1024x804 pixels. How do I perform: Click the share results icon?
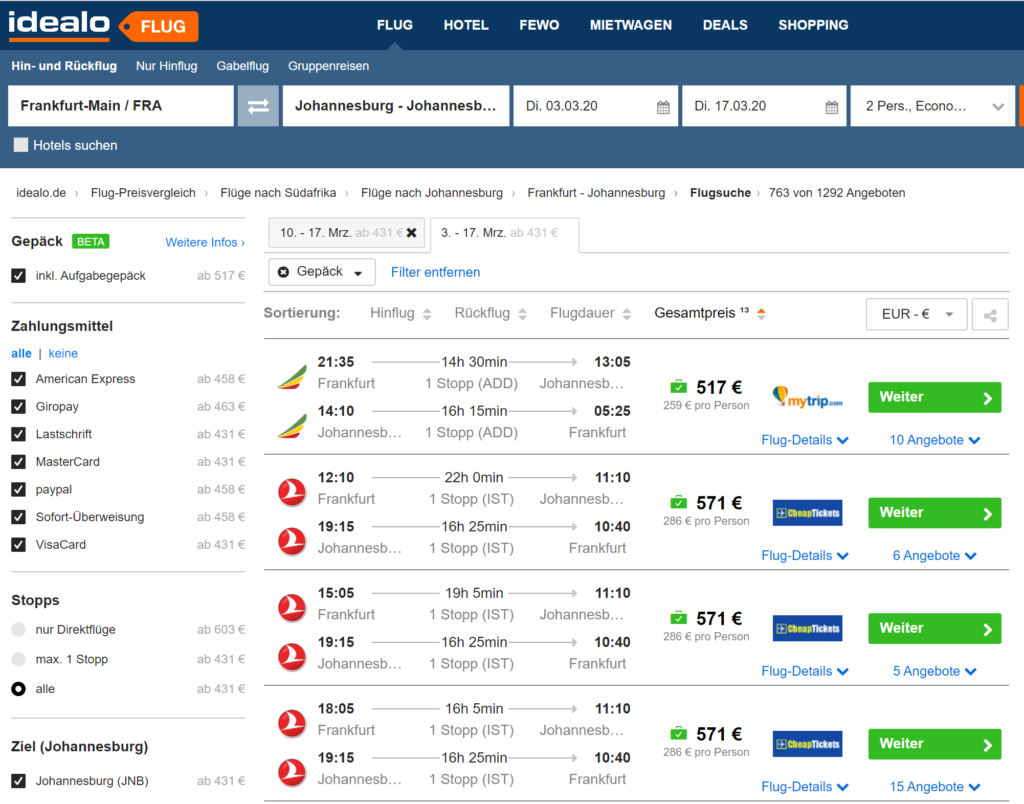[x=990, y=314]
